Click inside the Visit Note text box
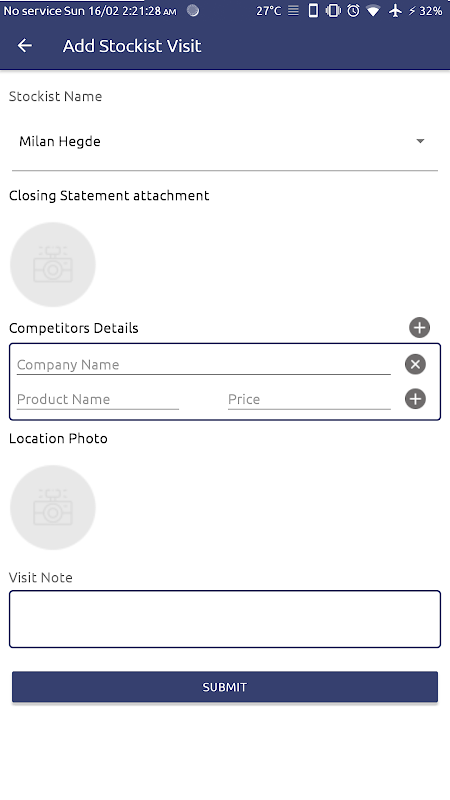The image size is (450, 800). pyautogui.click(x=224, y=619)
